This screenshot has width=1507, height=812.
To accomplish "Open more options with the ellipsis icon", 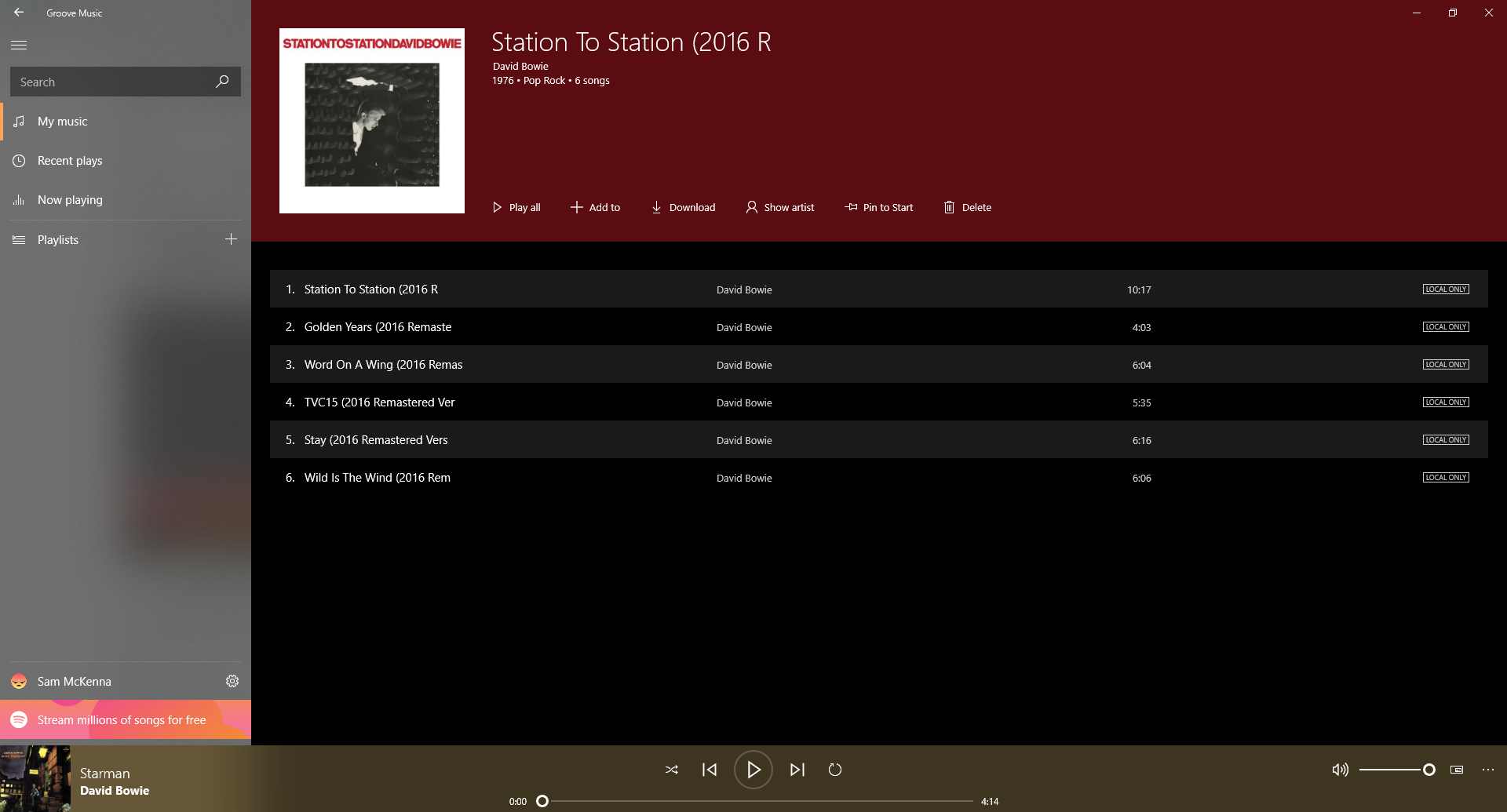I will click(1489, 770).
